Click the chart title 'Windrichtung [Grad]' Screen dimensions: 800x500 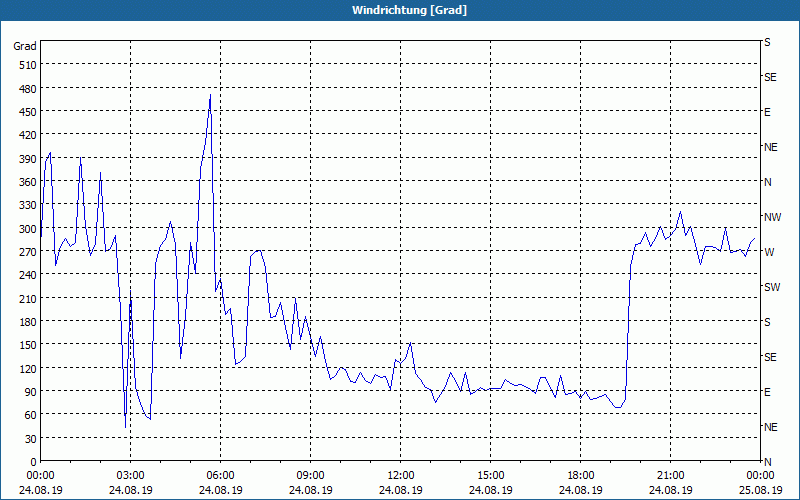(x=409, y=10)
